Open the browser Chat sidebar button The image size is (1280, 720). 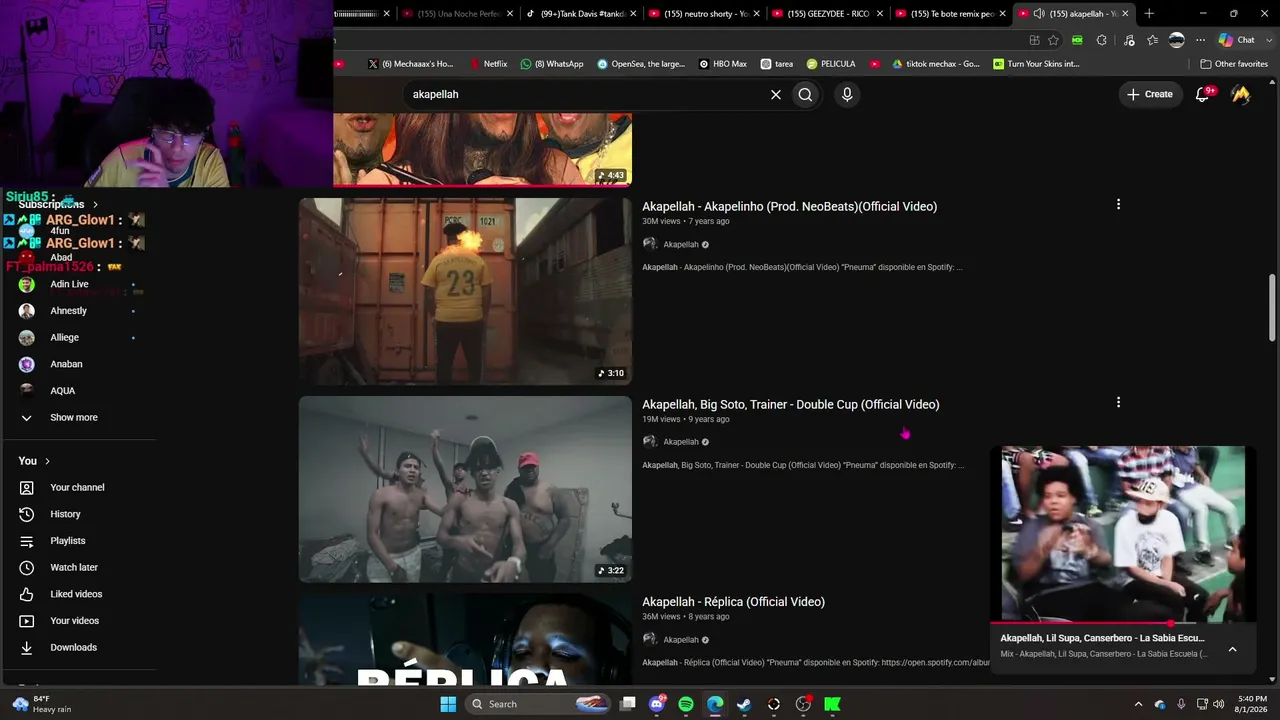1237,40
